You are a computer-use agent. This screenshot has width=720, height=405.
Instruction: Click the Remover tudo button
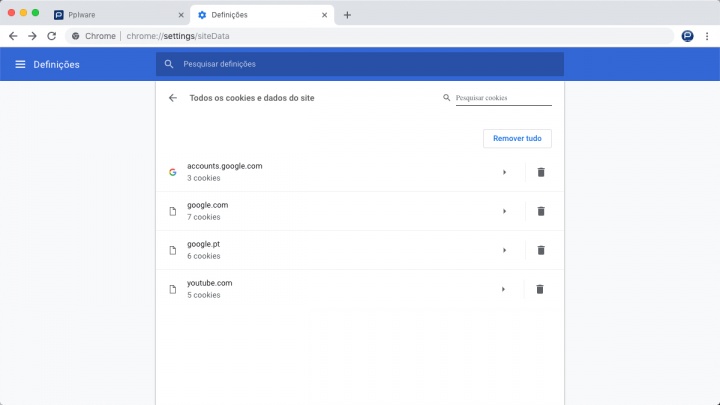[517, 138]
